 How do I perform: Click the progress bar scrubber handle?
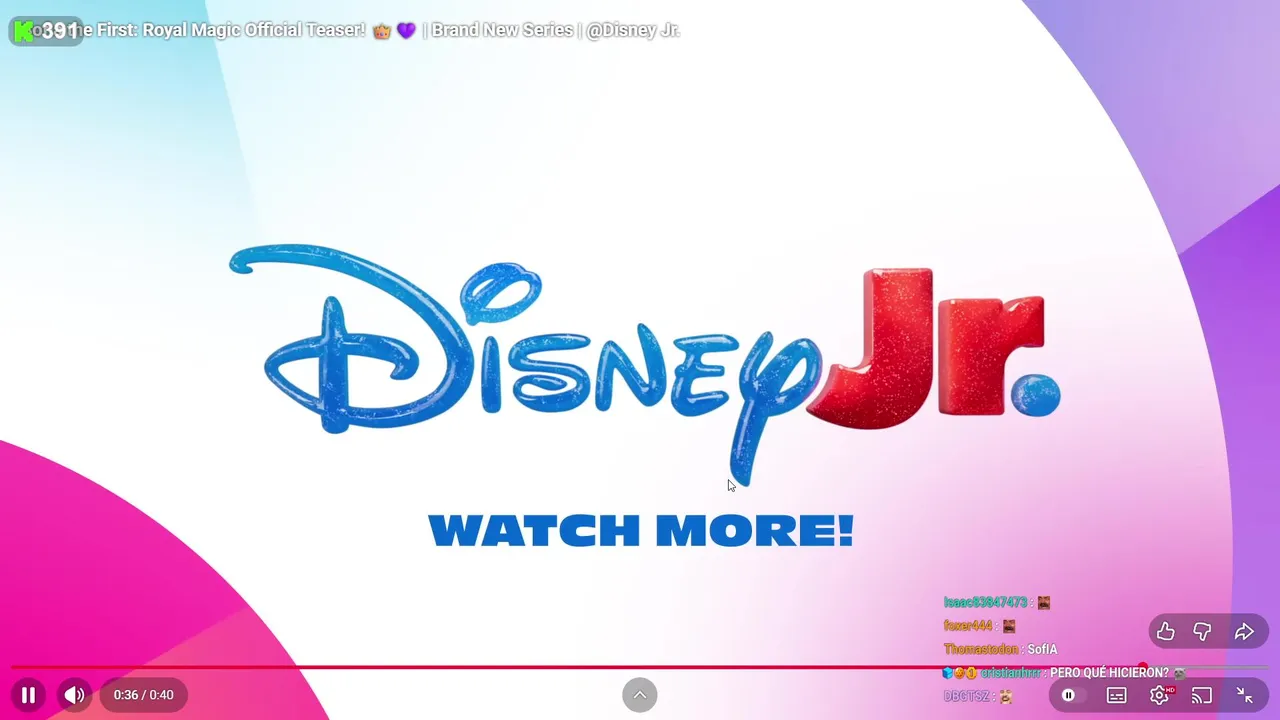(1142, 667)
